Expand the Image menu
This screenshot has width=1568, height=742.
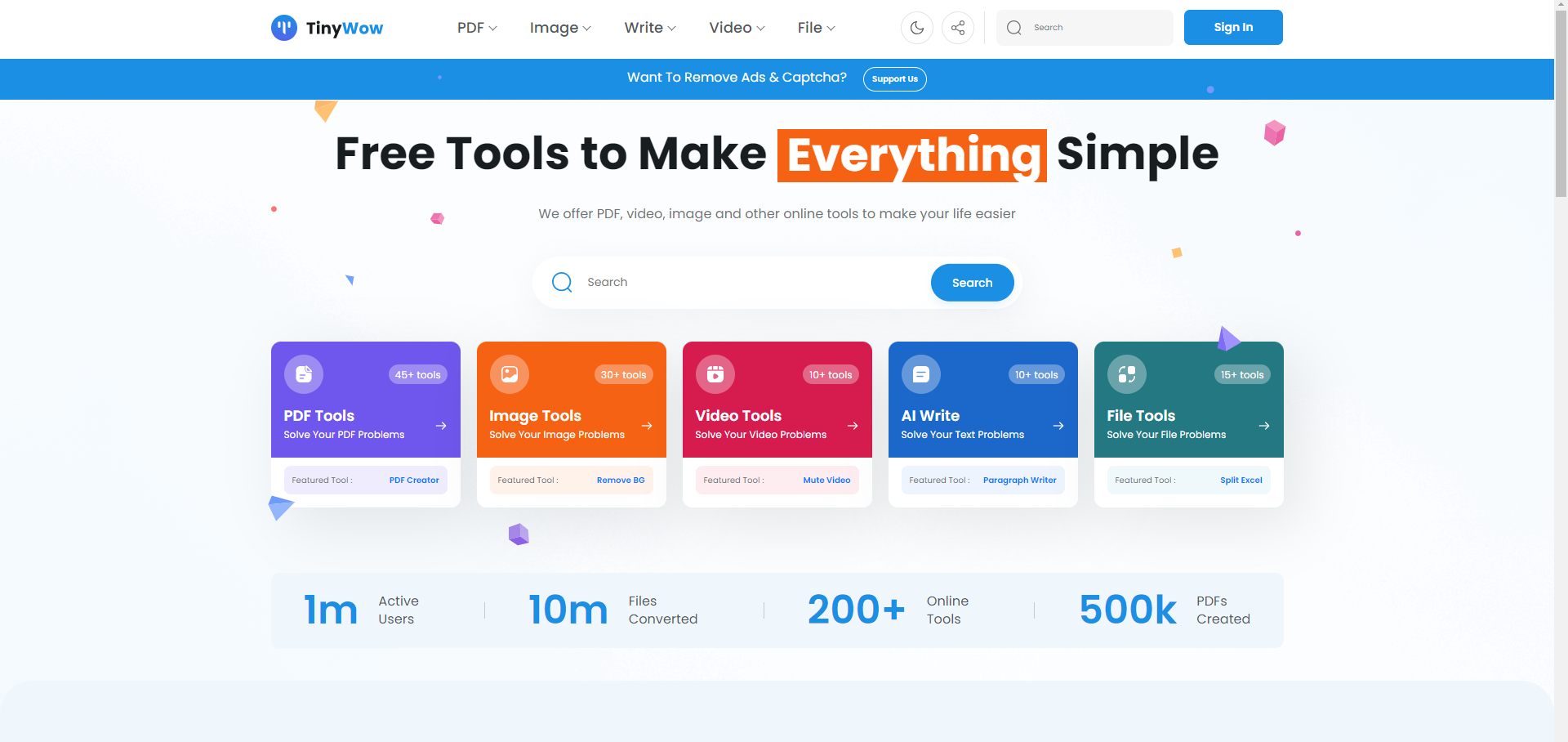(x=559, y=27)
